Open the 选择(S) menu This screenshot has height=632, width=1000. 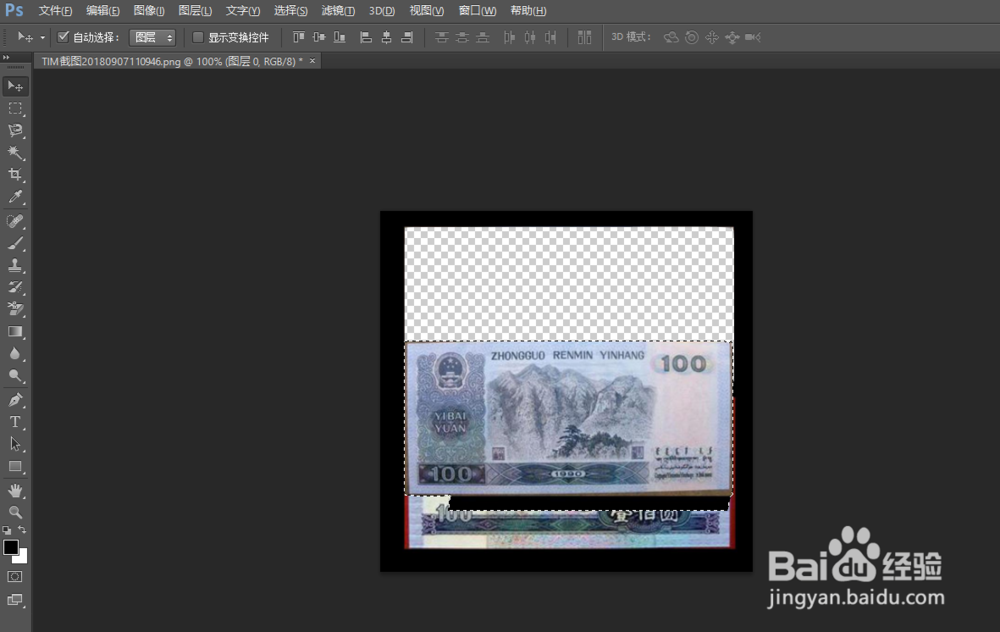click(x=291, y=11)
